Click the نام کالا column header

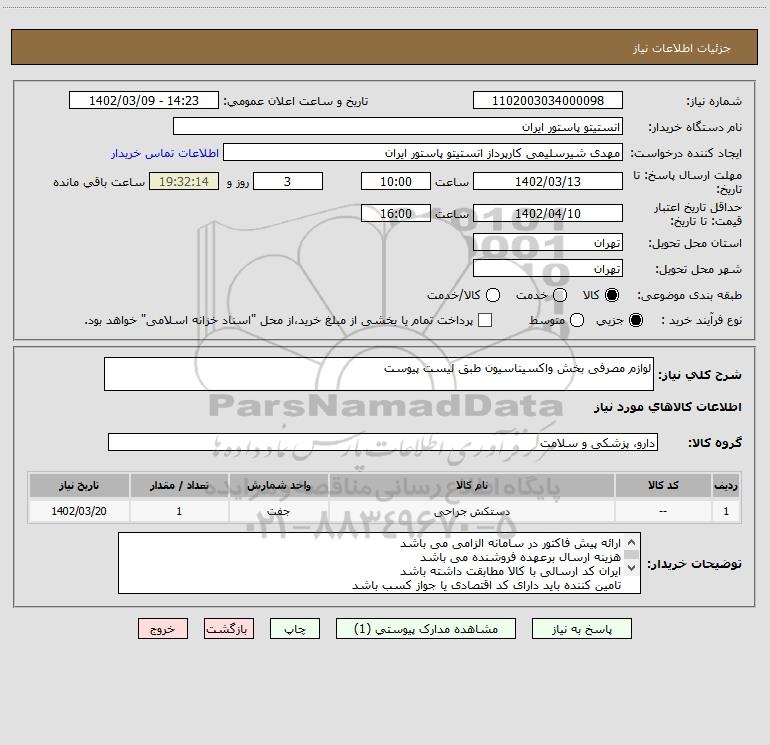pos(471,485)
